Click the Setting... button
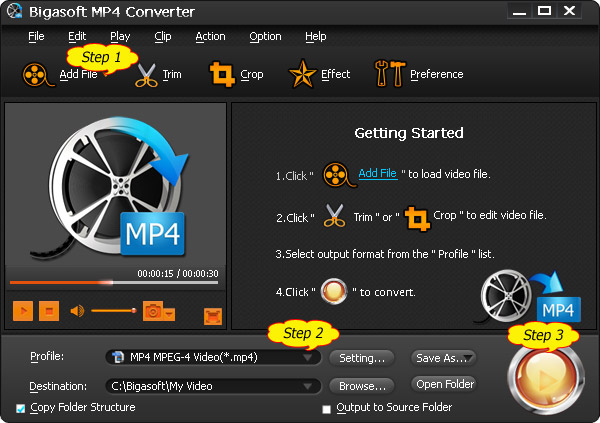 (362, 358)
